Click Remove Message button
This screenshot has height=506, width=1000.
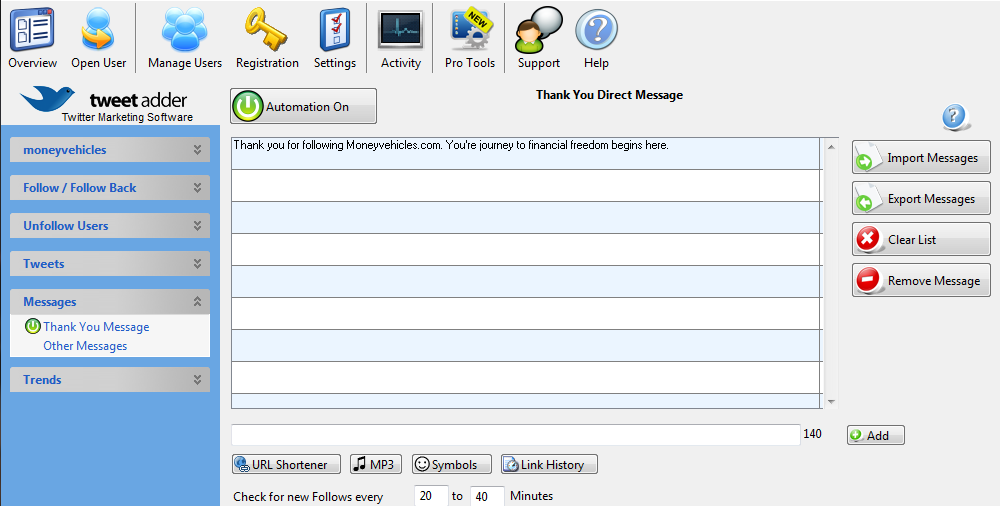coord(921,280)
